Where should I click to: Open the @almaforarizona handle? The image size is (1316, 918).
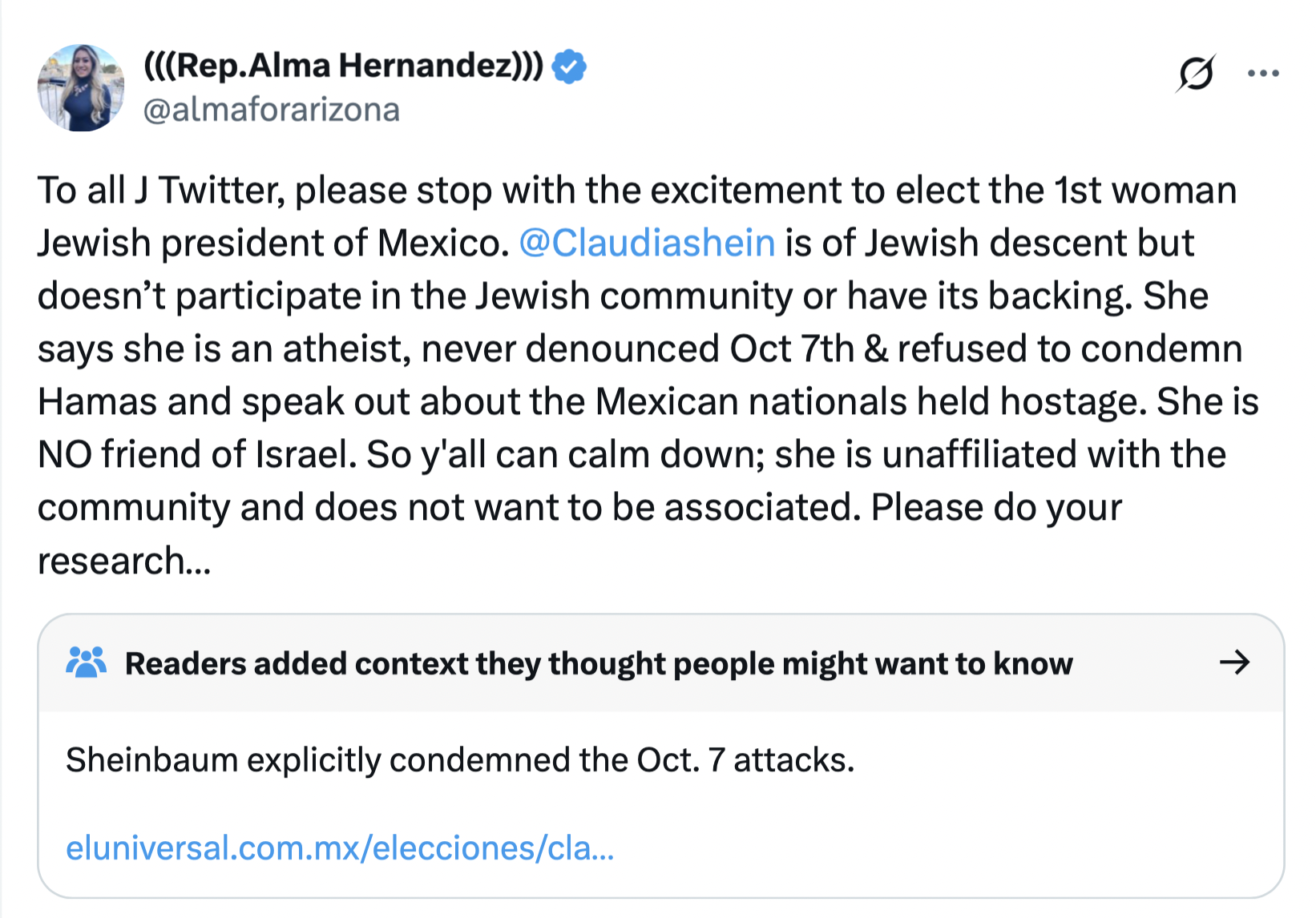pyautogui.click(x=271, y=110)
